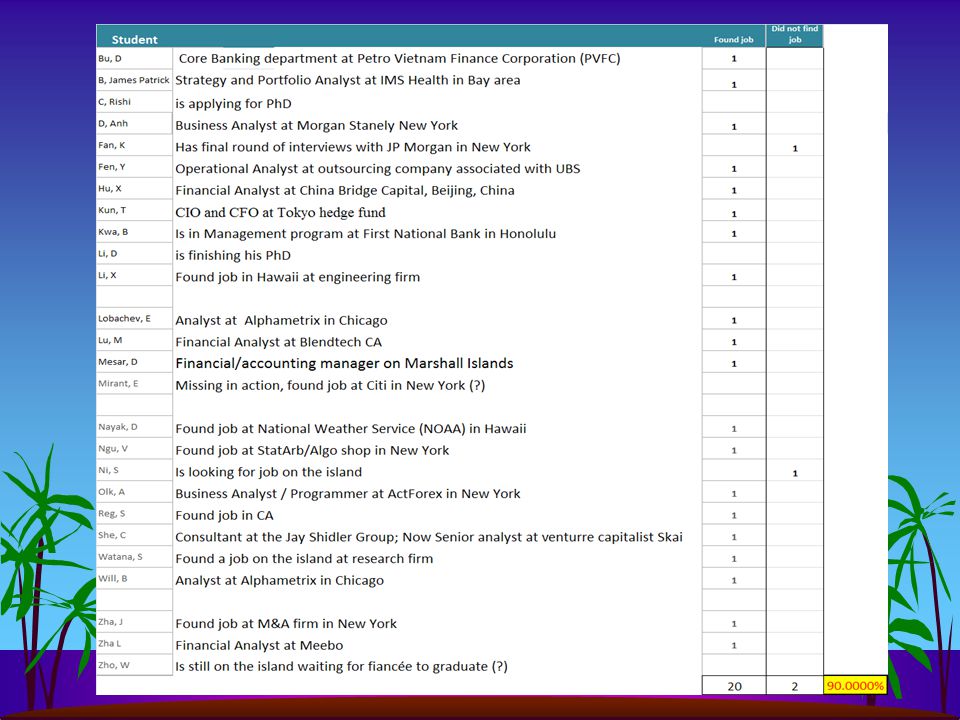Select Found a job at research firm cell

pos(304,559)
